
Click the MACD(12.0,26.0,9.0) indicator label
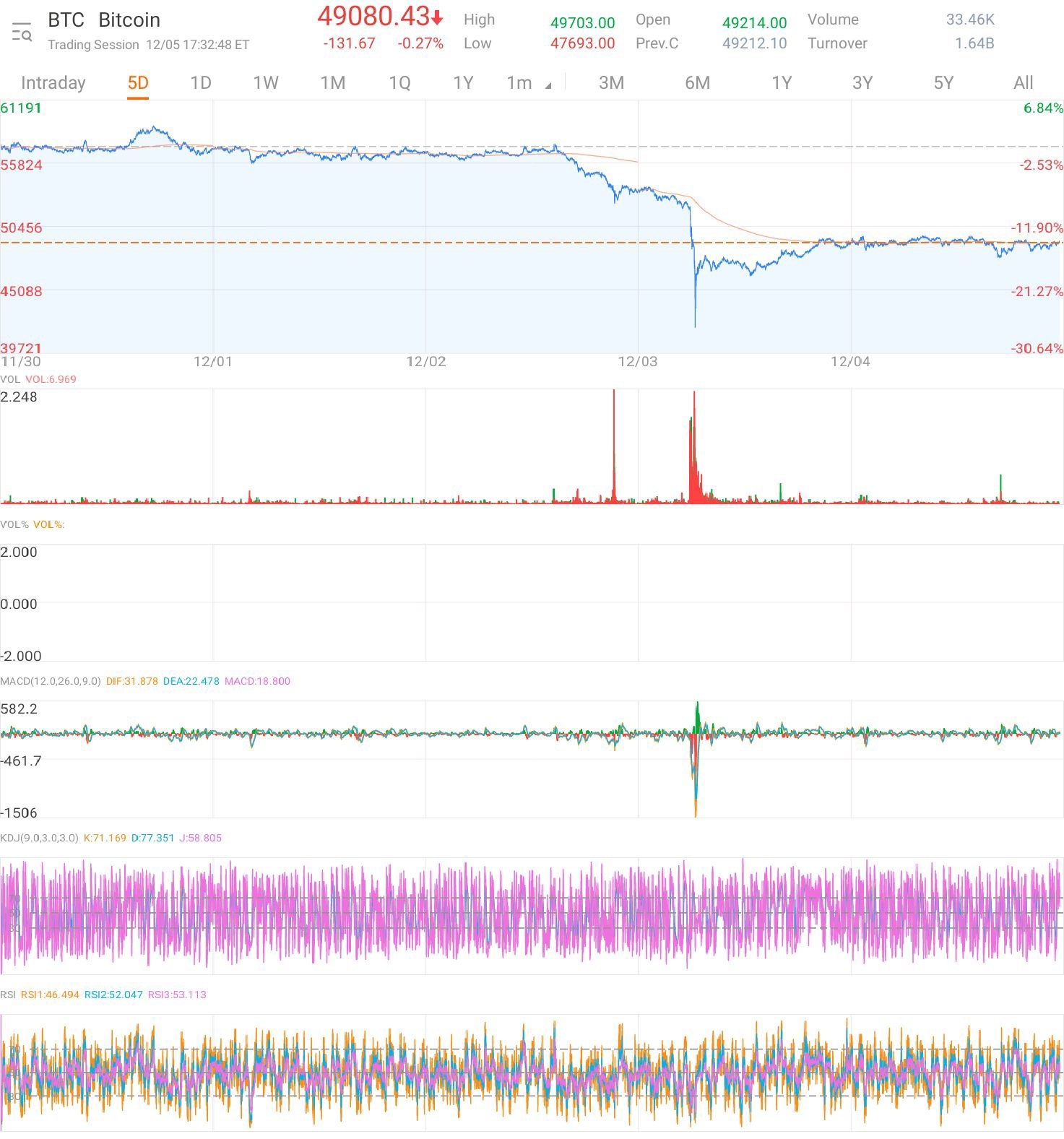coord(51,681)
